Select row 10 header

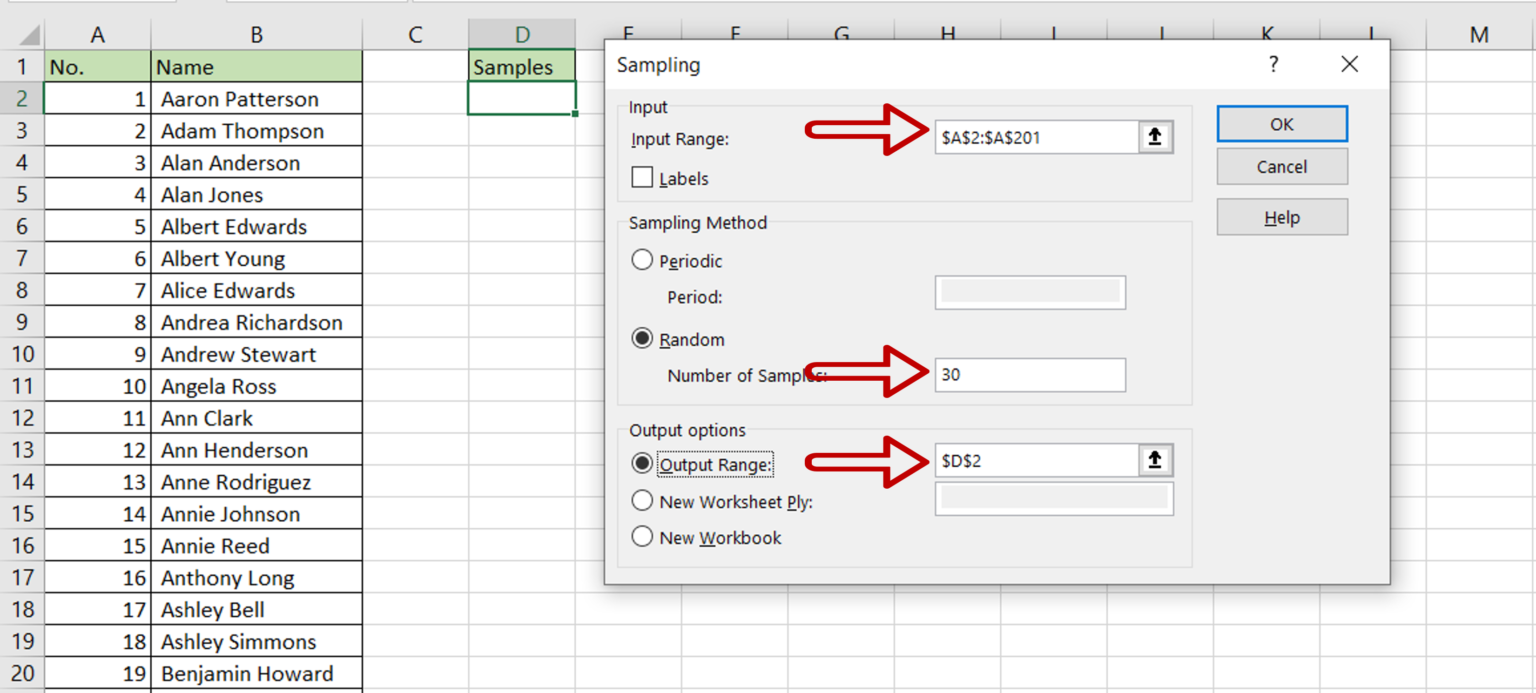click(x=22, y=354)
